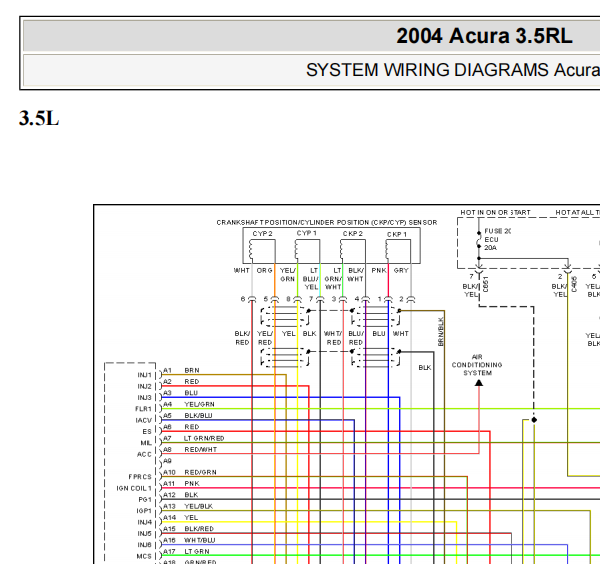
Task: Click the "IGN COIL 1" signal name
Action: click(x=134, y=489)
